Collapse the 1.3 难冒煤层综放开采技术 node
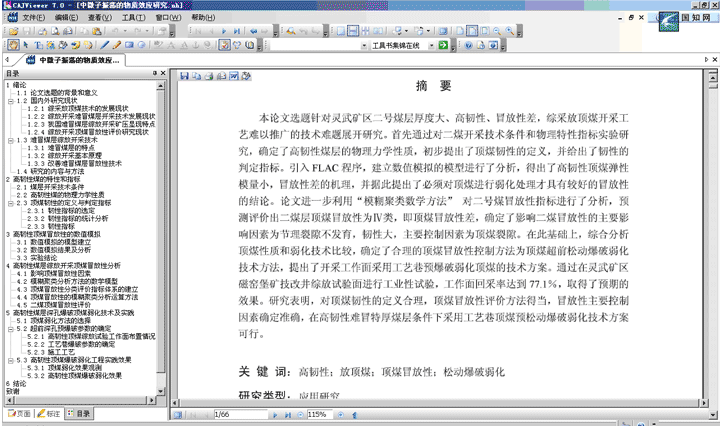The image size is (720, 426). tap(9, 140)
